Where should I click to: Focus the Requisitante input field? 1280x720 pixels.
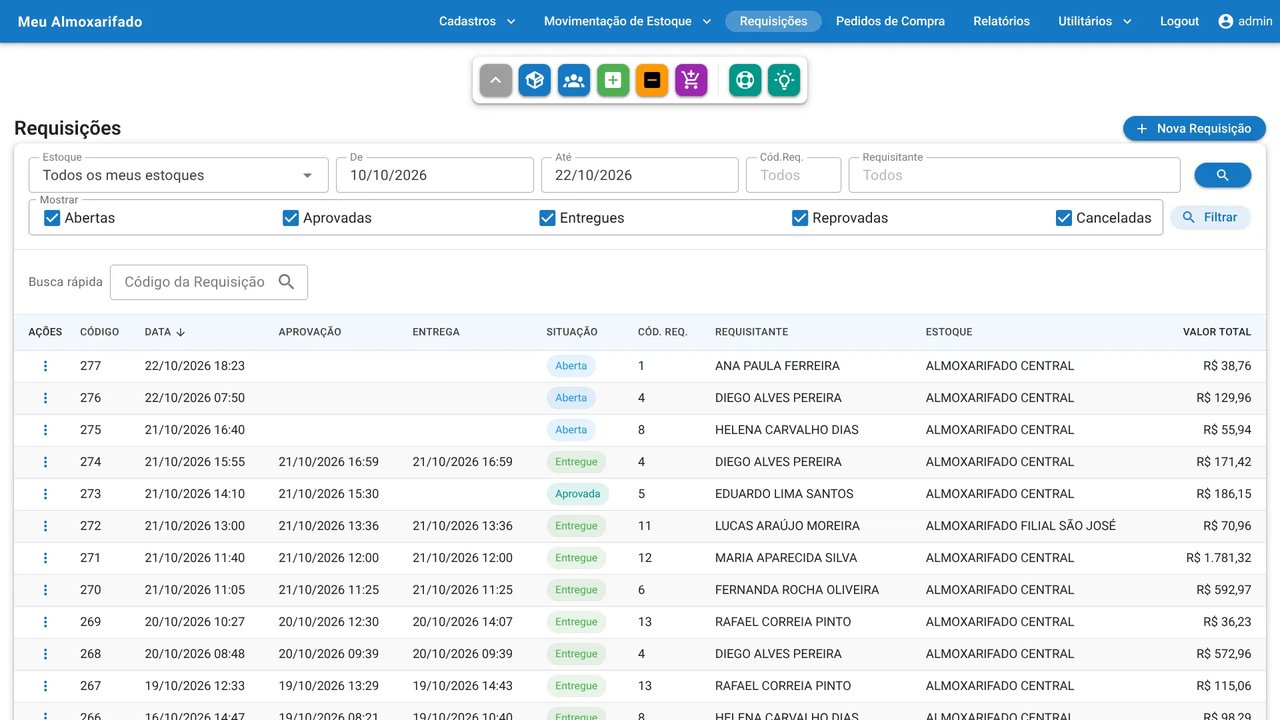pos(1014,175)
